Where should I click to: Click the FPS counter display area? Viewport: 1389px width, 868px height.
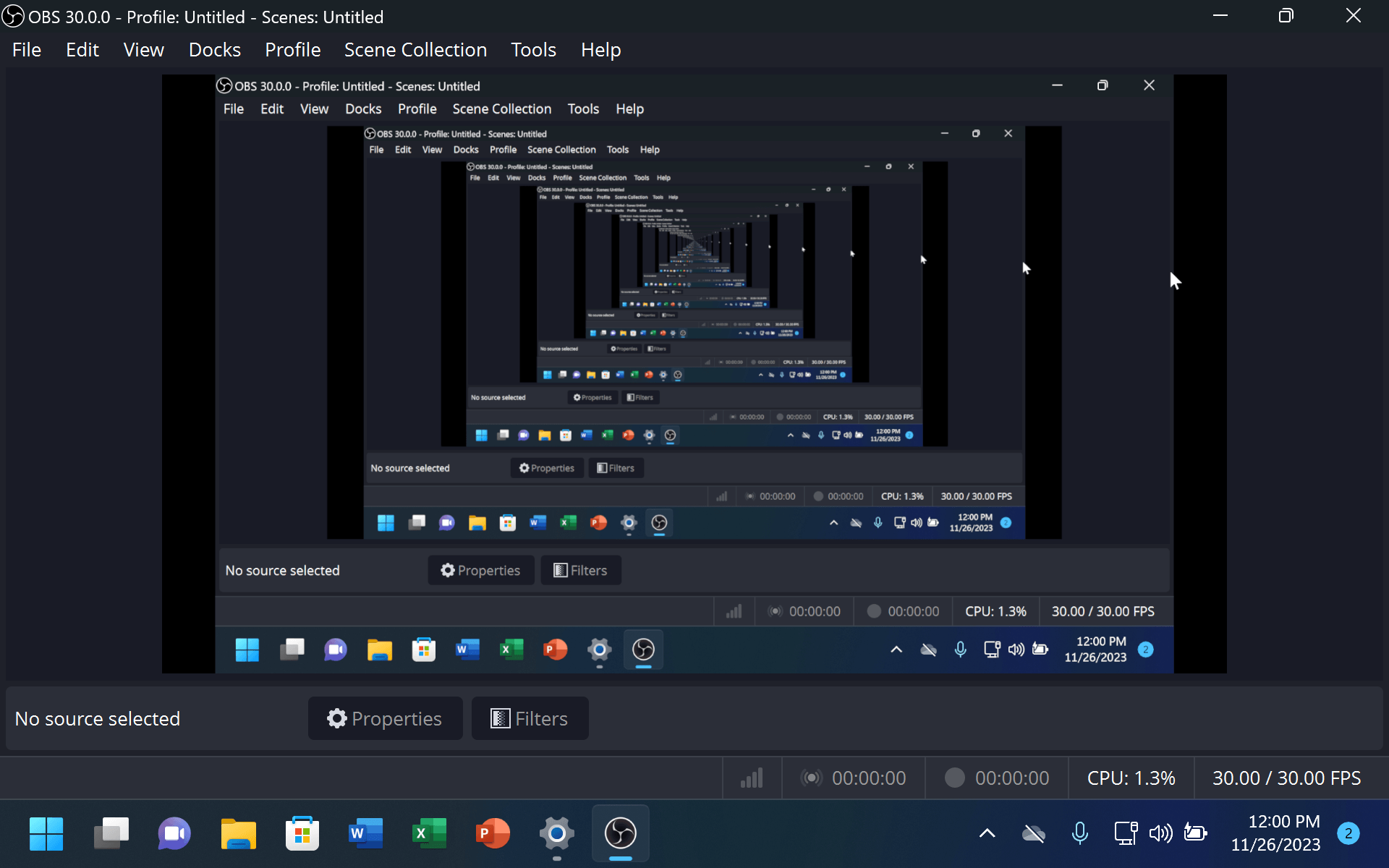coord(1286,777)
